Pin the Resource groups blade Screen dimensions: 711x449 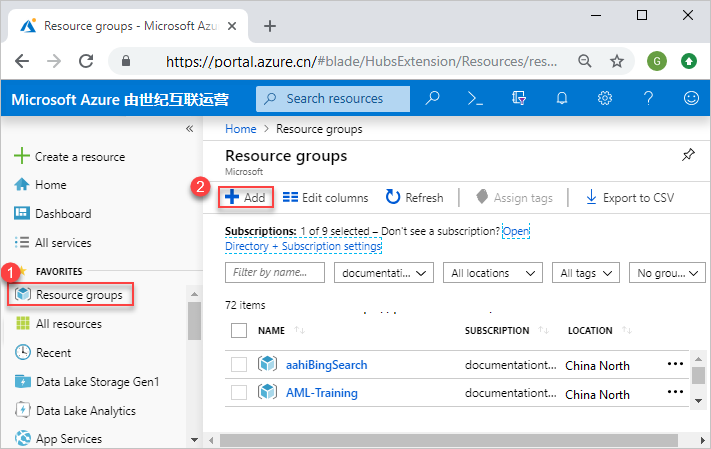(x=688, y=155)
